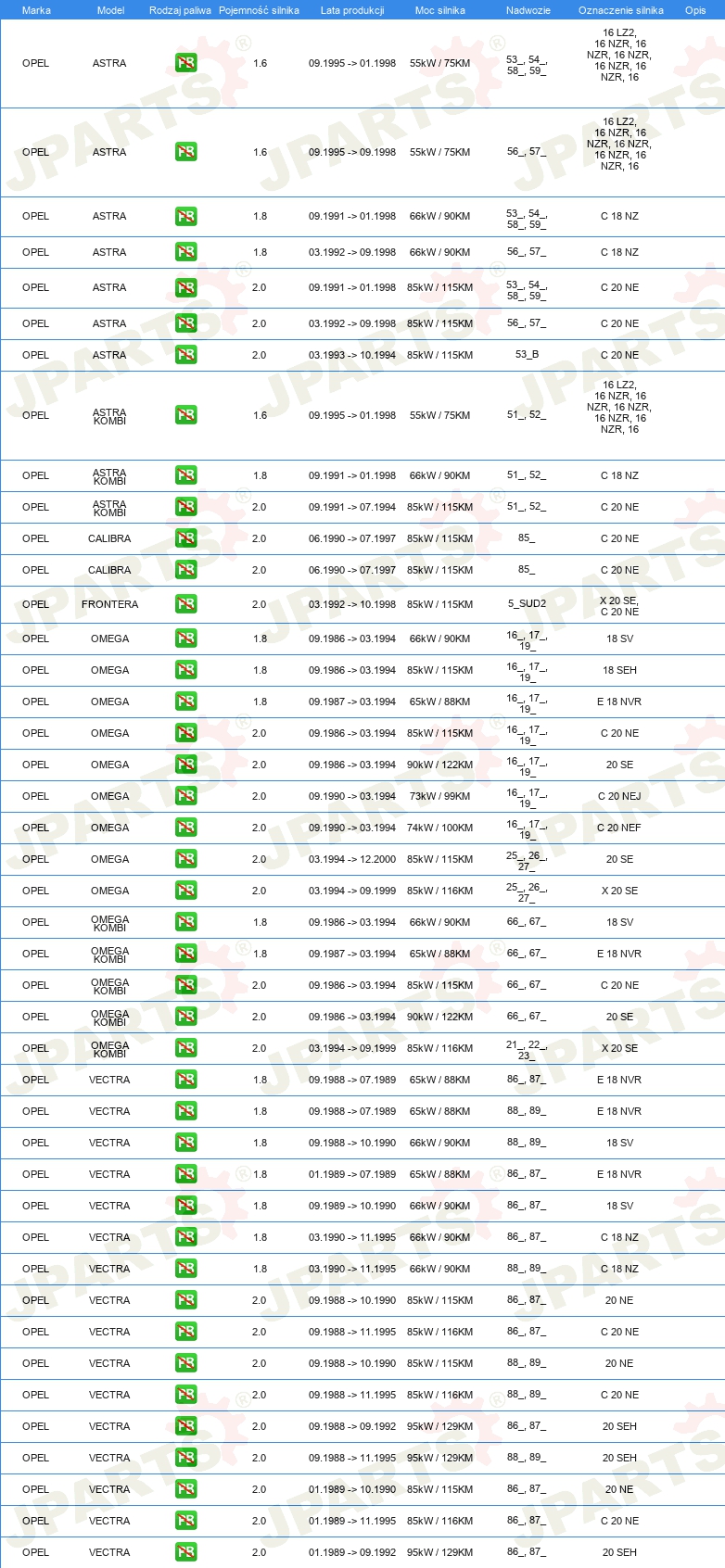Click fuel icon in Omega 03.1994 -> 12.2000 row
The width and height of the screenshot is (725, 1568).
(185, 859)
